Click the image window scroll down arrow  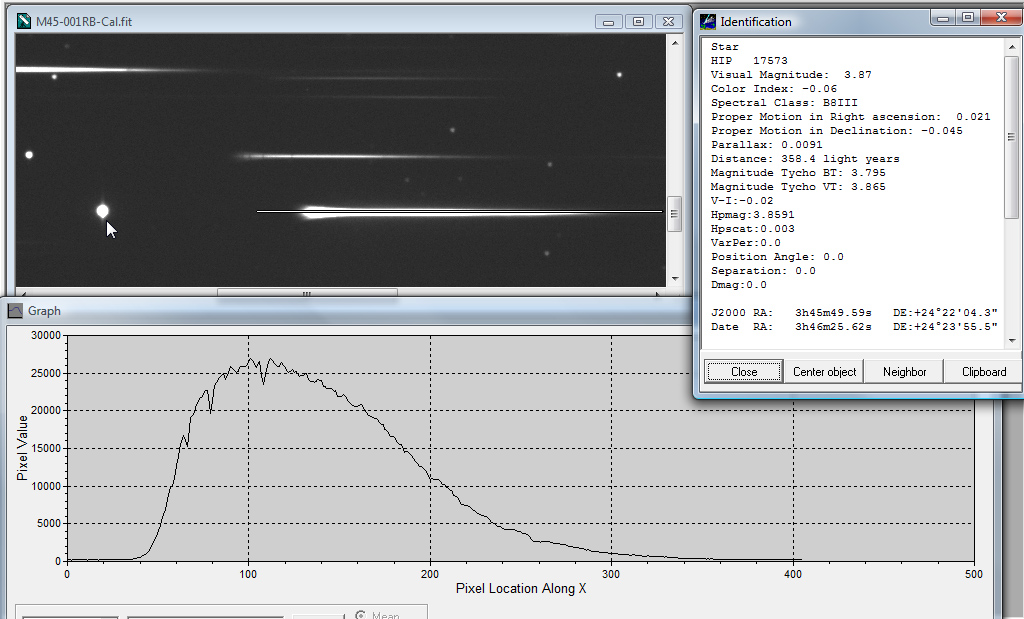674,279
